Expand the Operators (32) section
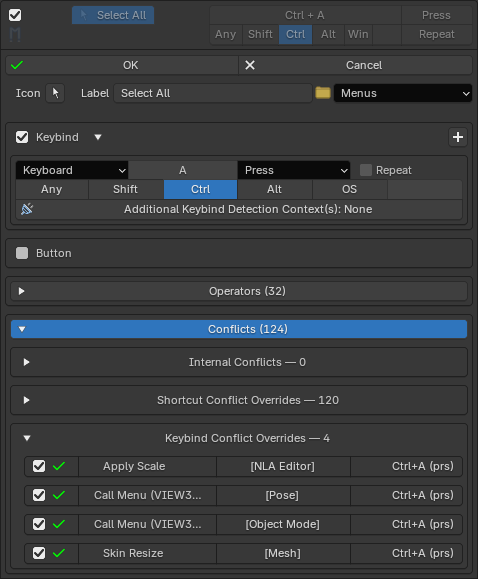This screenshot has width=478, height=579. pos(239,291)
